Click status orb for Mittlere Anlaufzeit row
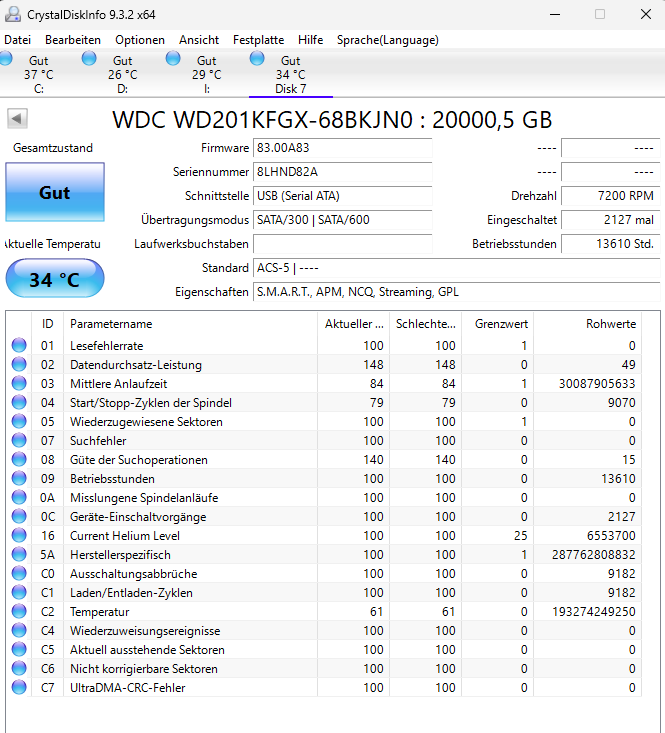665x733 pixels. tap(19, 383)
